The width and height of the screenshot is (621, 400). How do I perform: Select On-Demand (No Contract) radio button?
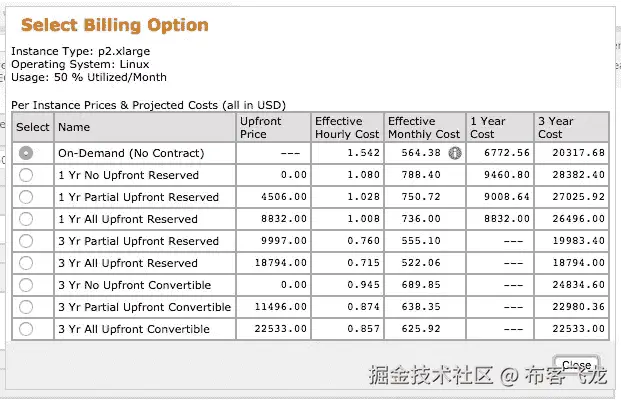[26, 153]
